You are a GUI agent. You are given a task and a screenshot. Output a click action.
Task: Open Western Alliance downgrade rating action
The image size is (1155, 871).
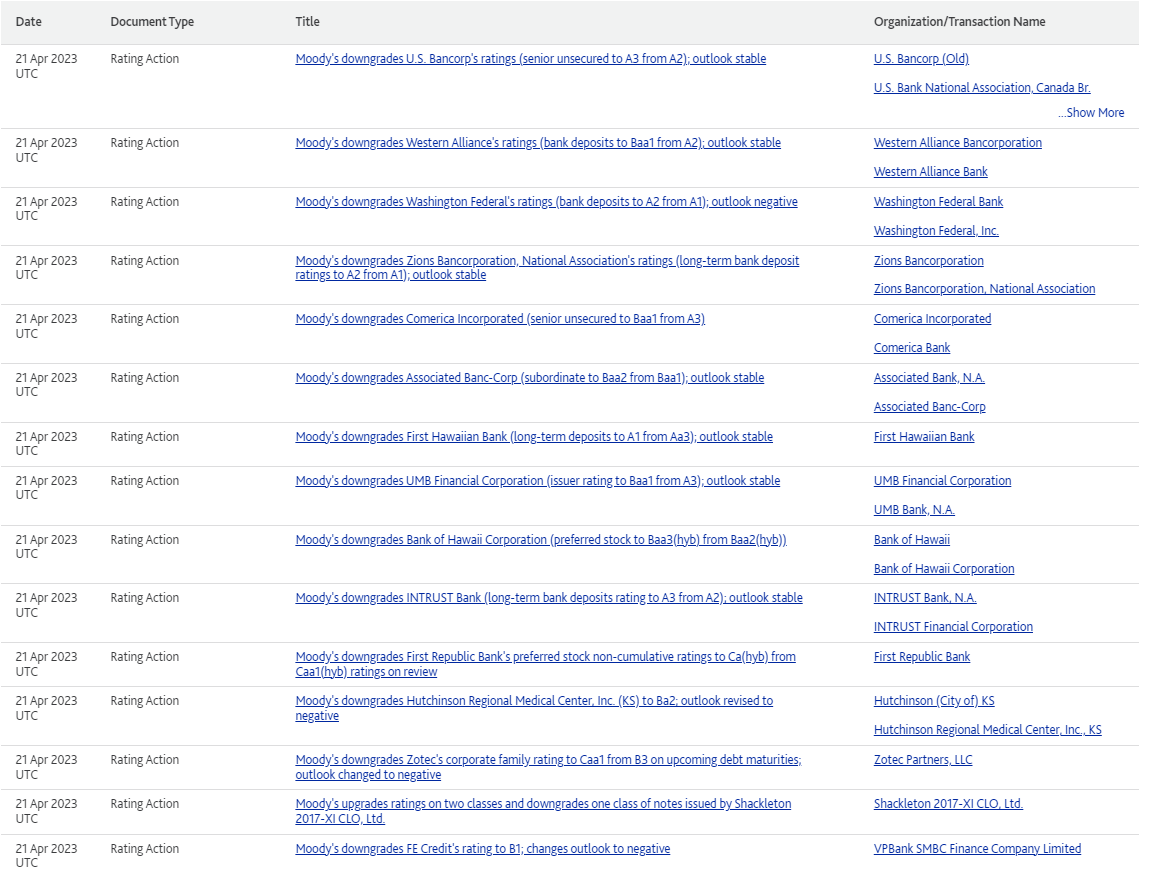[x=538, y=143]
